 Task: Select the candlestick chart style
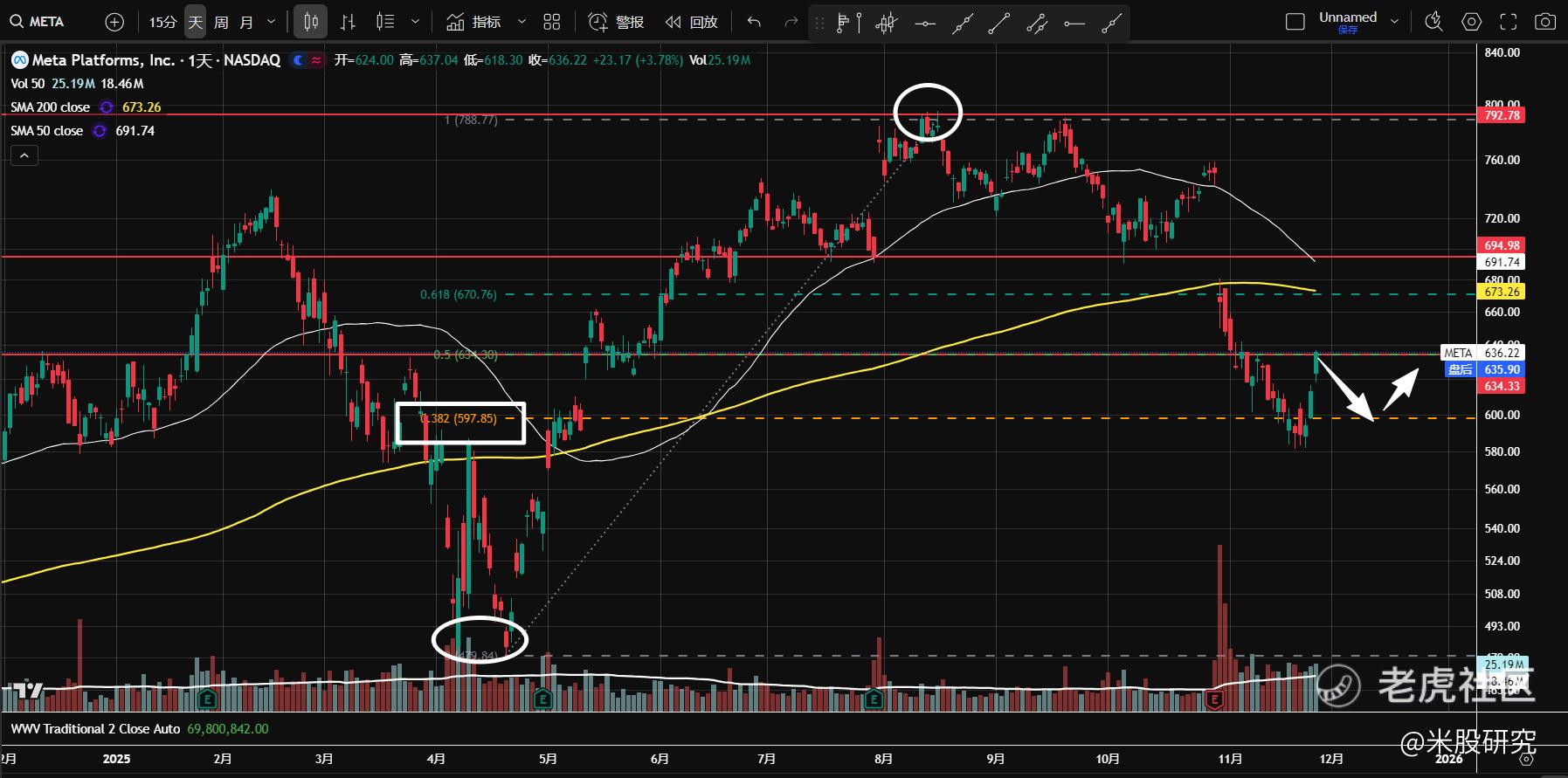tap(311, 22)
